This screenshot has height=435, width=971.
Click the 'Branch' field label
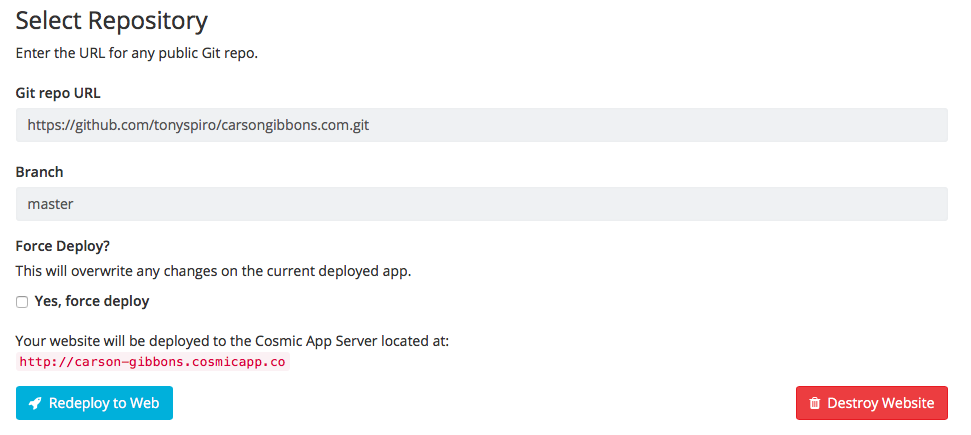40,172
